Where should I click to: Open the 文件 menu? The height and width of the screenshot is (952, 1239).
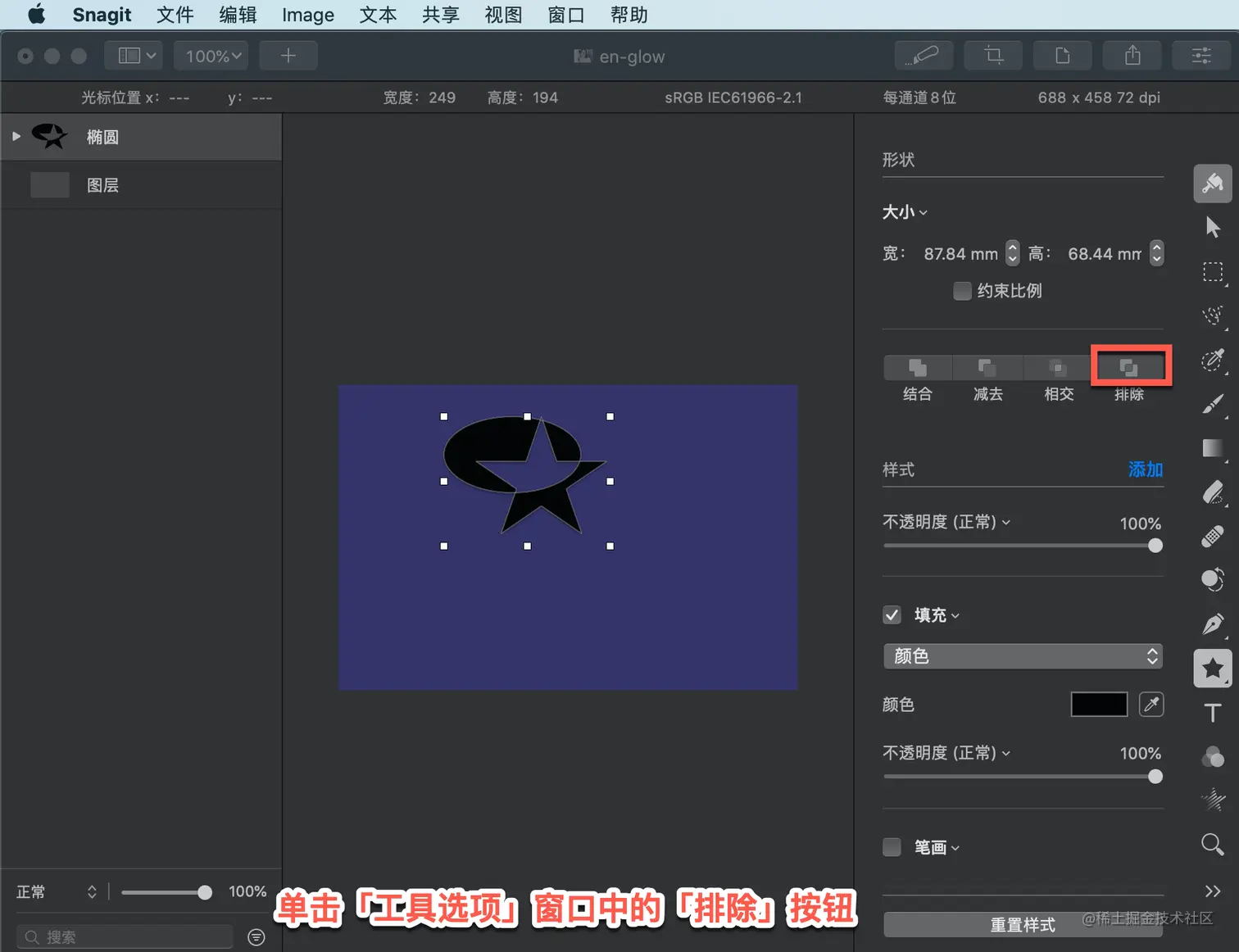click(x=175, y=15)
